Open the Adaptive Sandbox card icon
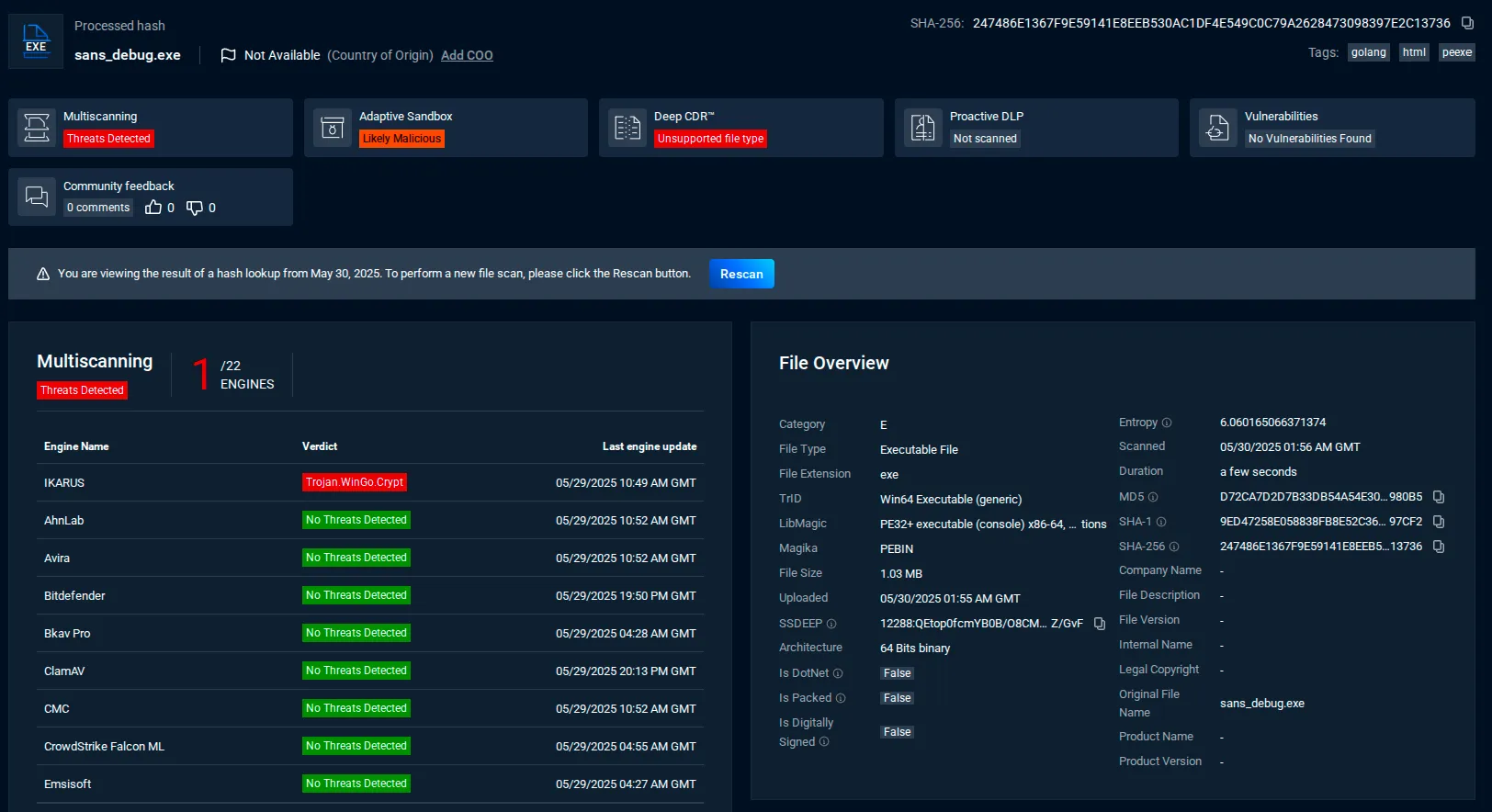Viewport: 1492px width, 812px height. [333, 128]
